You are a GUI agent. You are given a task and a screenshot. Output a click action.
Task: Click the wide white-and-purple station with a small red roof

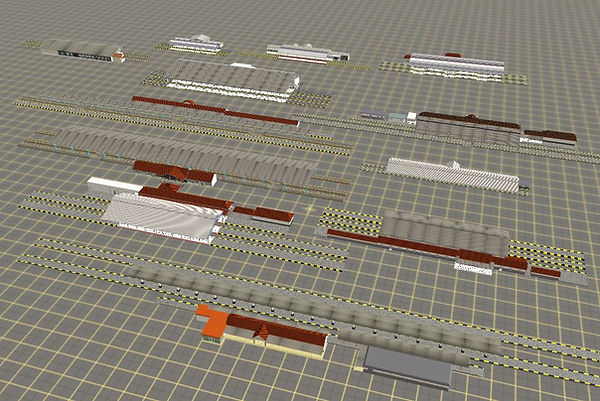pyautogui.click(x=455, y=65)
